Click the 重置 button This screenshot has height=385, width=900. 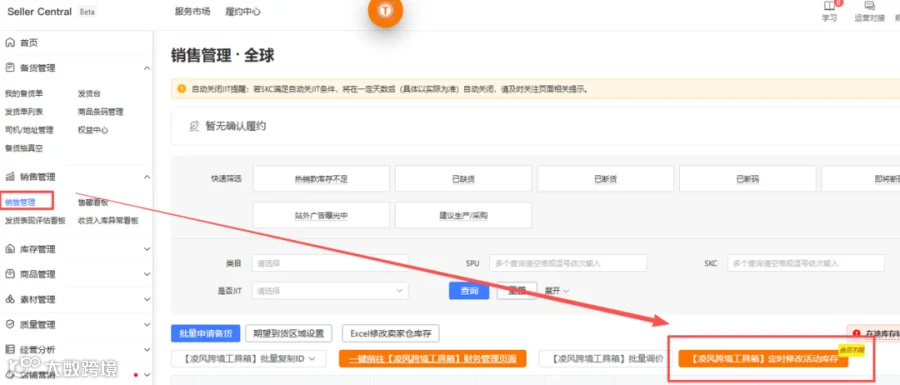(517, 291)
